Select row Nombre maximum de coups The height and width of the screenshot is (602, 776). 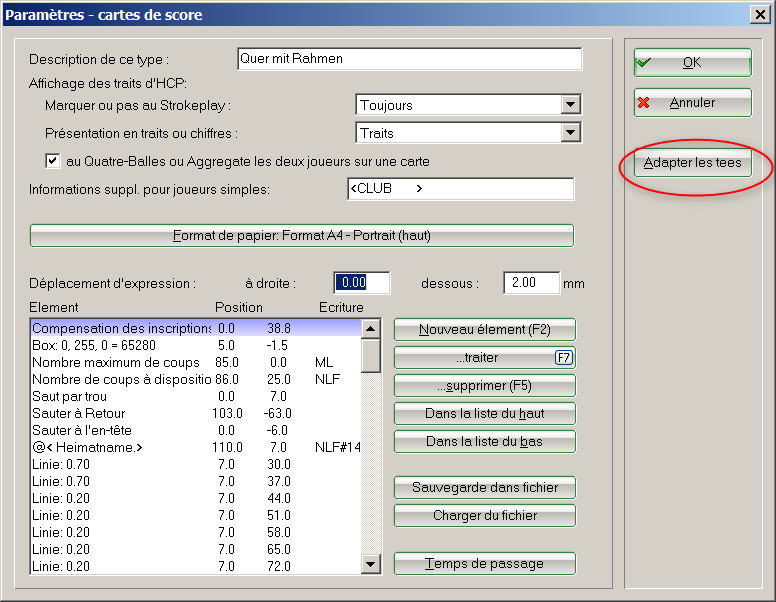tap(196, 362)
